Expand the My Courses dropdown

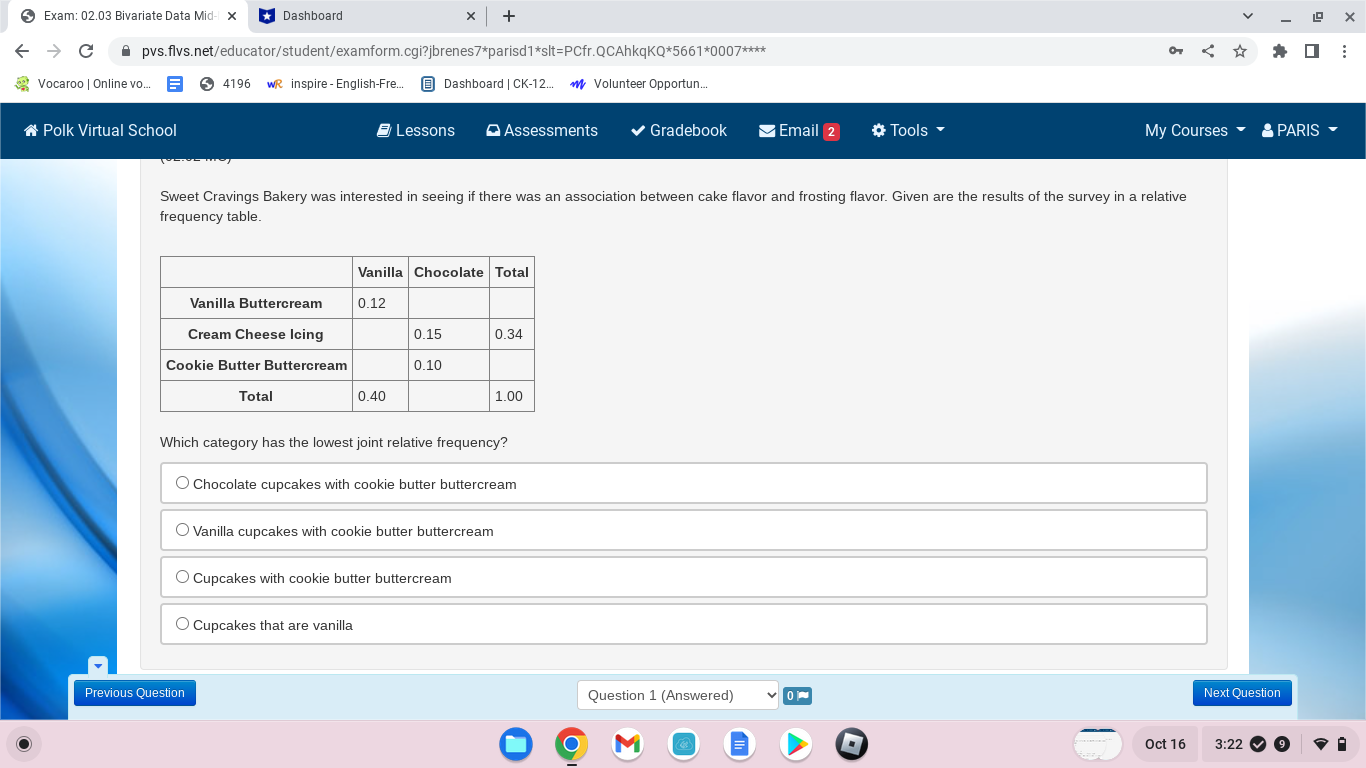pyautogui.click(x=1195, y=130)
